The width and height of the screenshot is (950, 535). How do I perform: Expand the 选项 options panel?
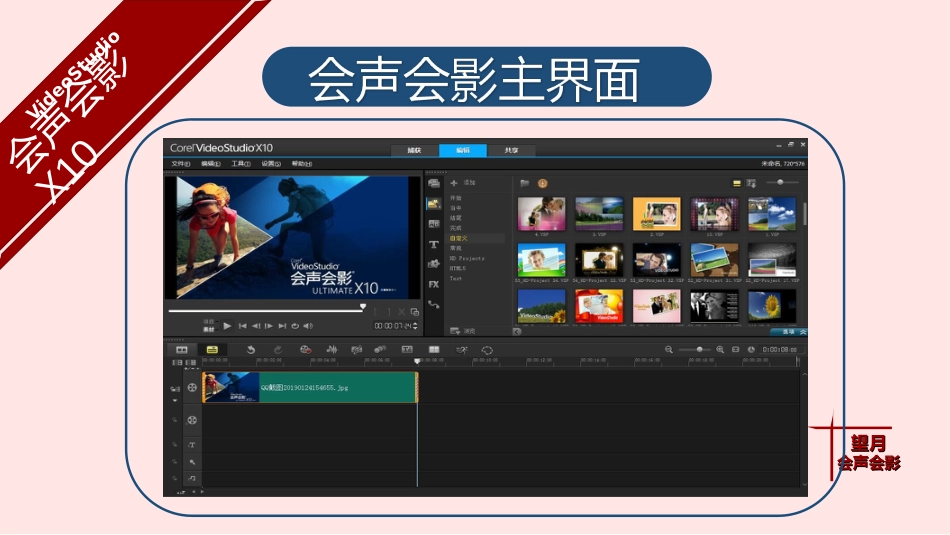tap(789, 332)
